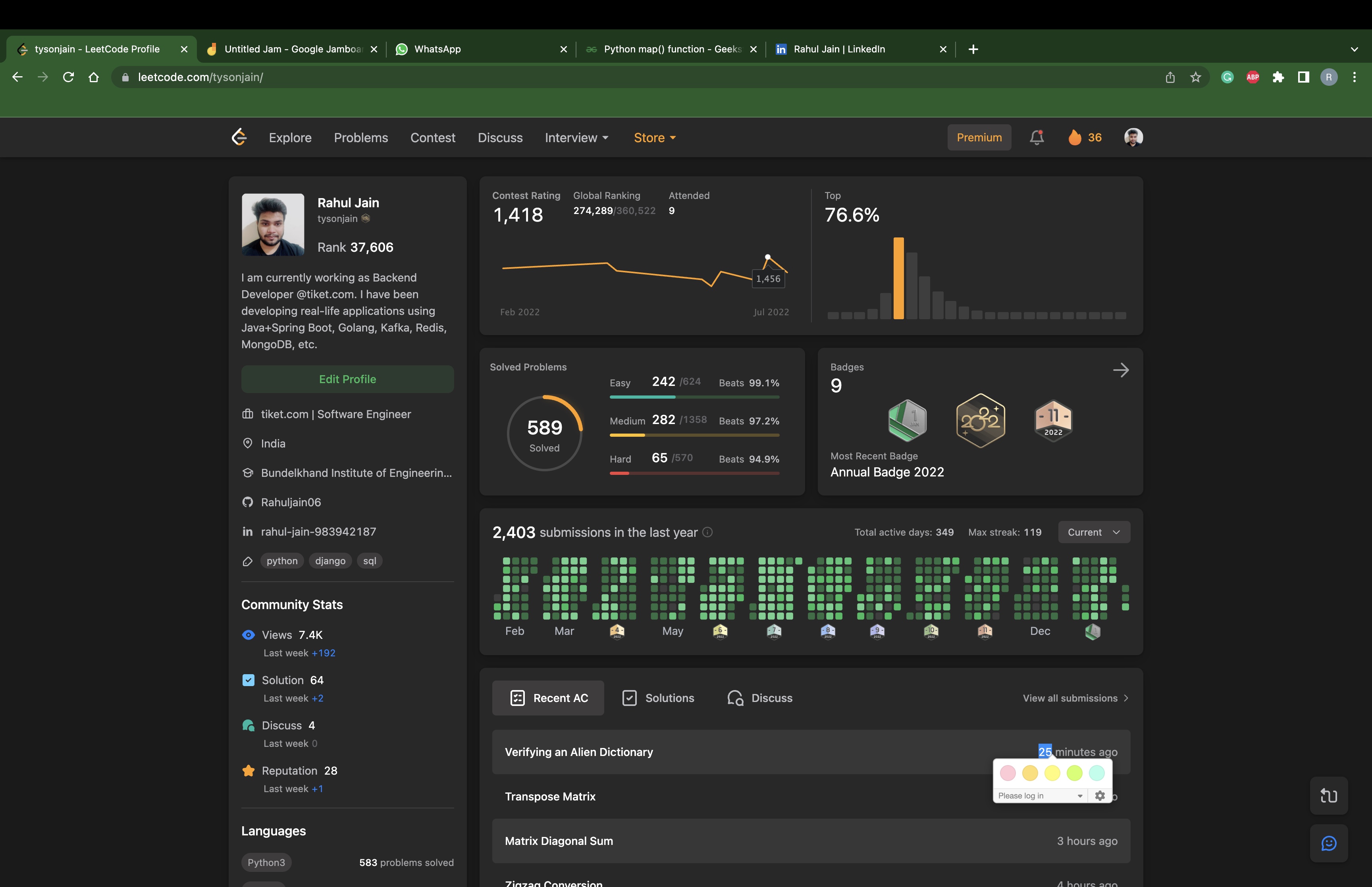Pick the pink highlight color swatch
This screenshot has width=1372, height=887.
coord(1008,773)
